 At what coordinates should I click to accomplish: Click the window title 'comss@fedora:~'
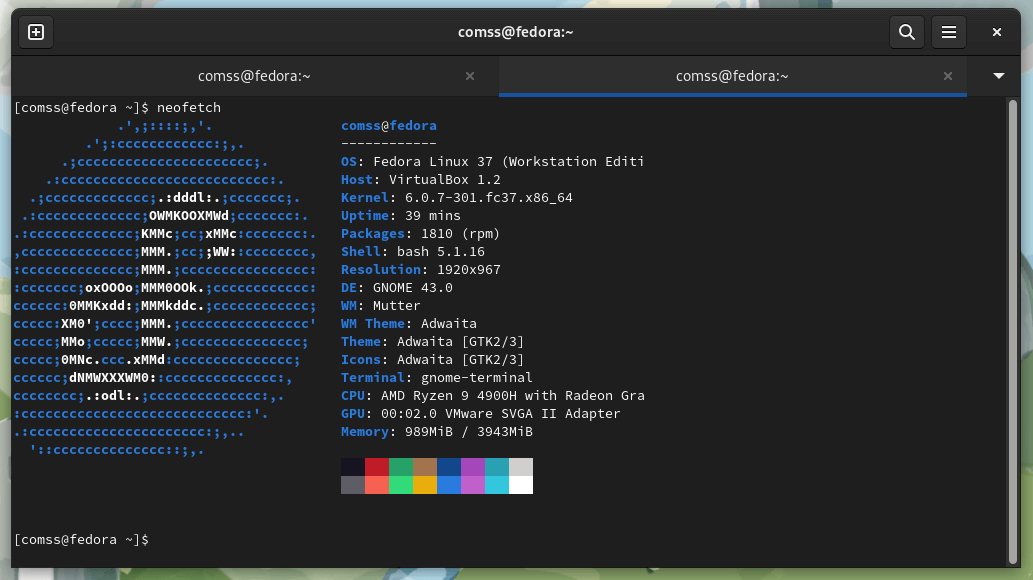point(515,32)
